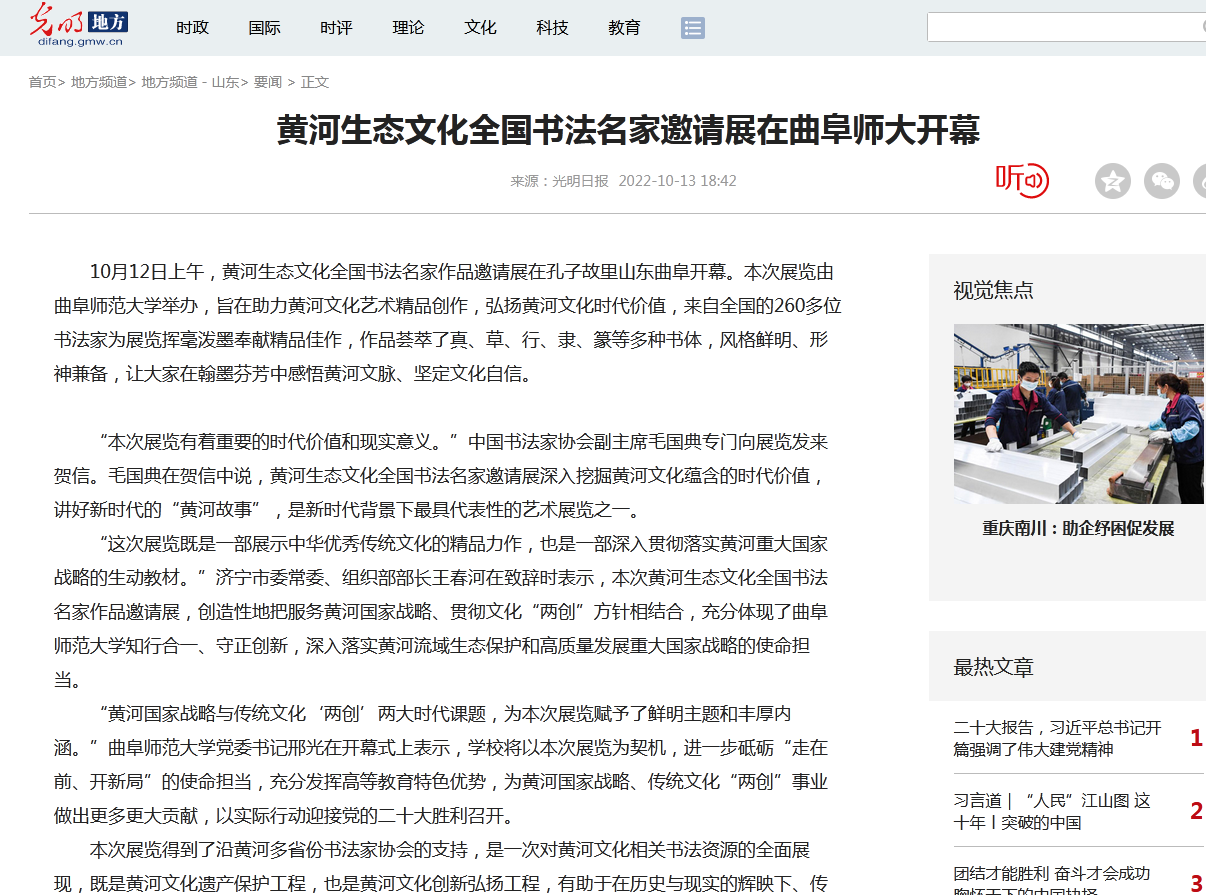Image resolution: width=1206 pixels, height=895 pixels.
Task: Go to the 国际 section
Action: pyautogui.click(x=264, y=28)
